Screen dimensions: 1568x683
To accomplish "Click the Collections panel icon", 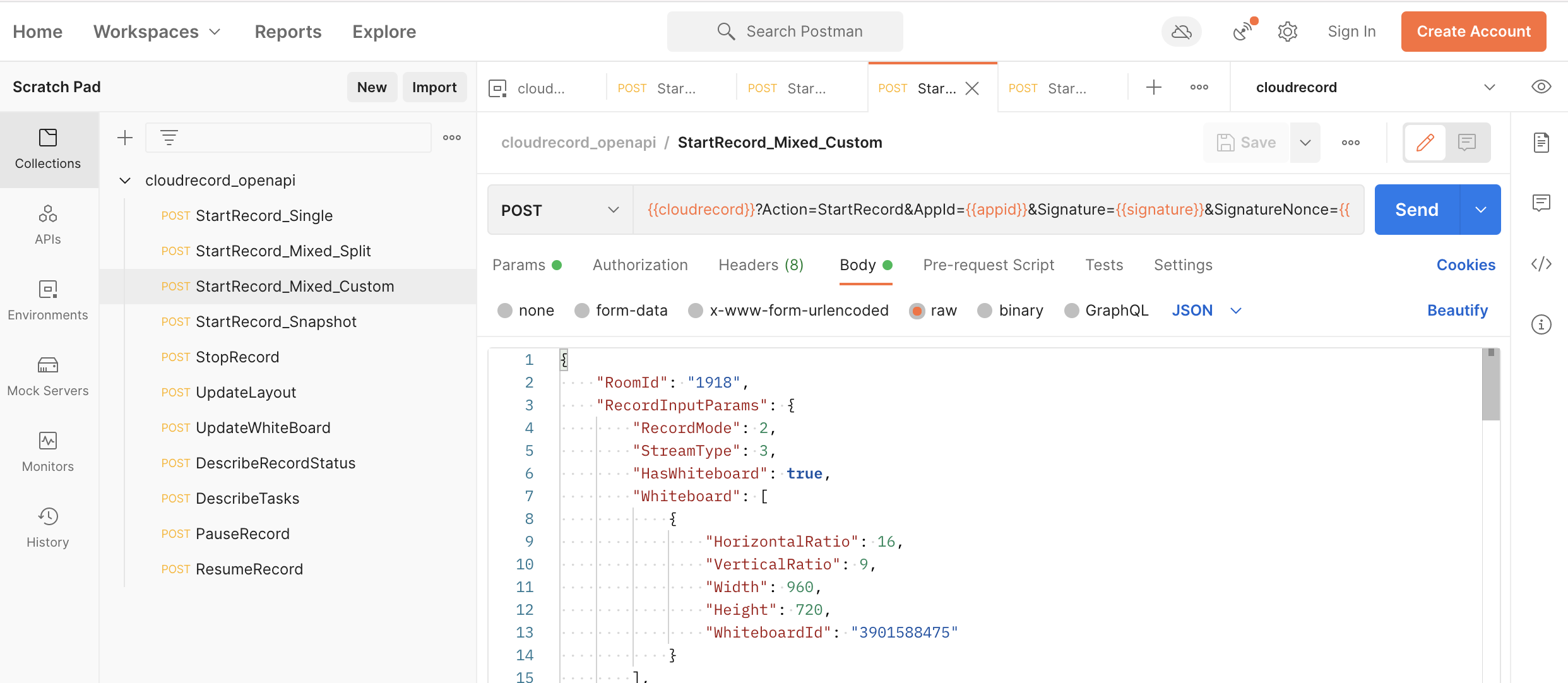I will [x=48, y=148].
